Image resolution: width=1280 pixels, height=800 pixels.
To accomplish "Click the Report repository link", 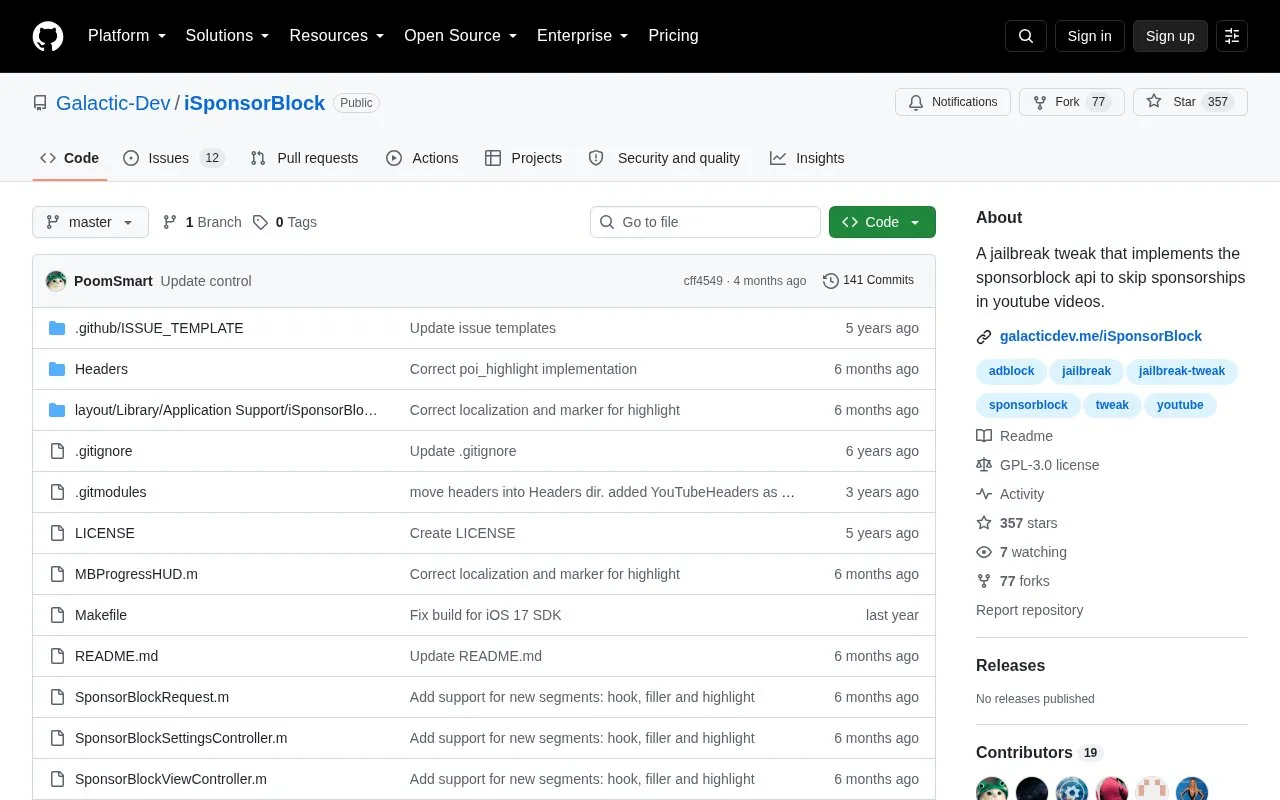I will coord(1029,610).
